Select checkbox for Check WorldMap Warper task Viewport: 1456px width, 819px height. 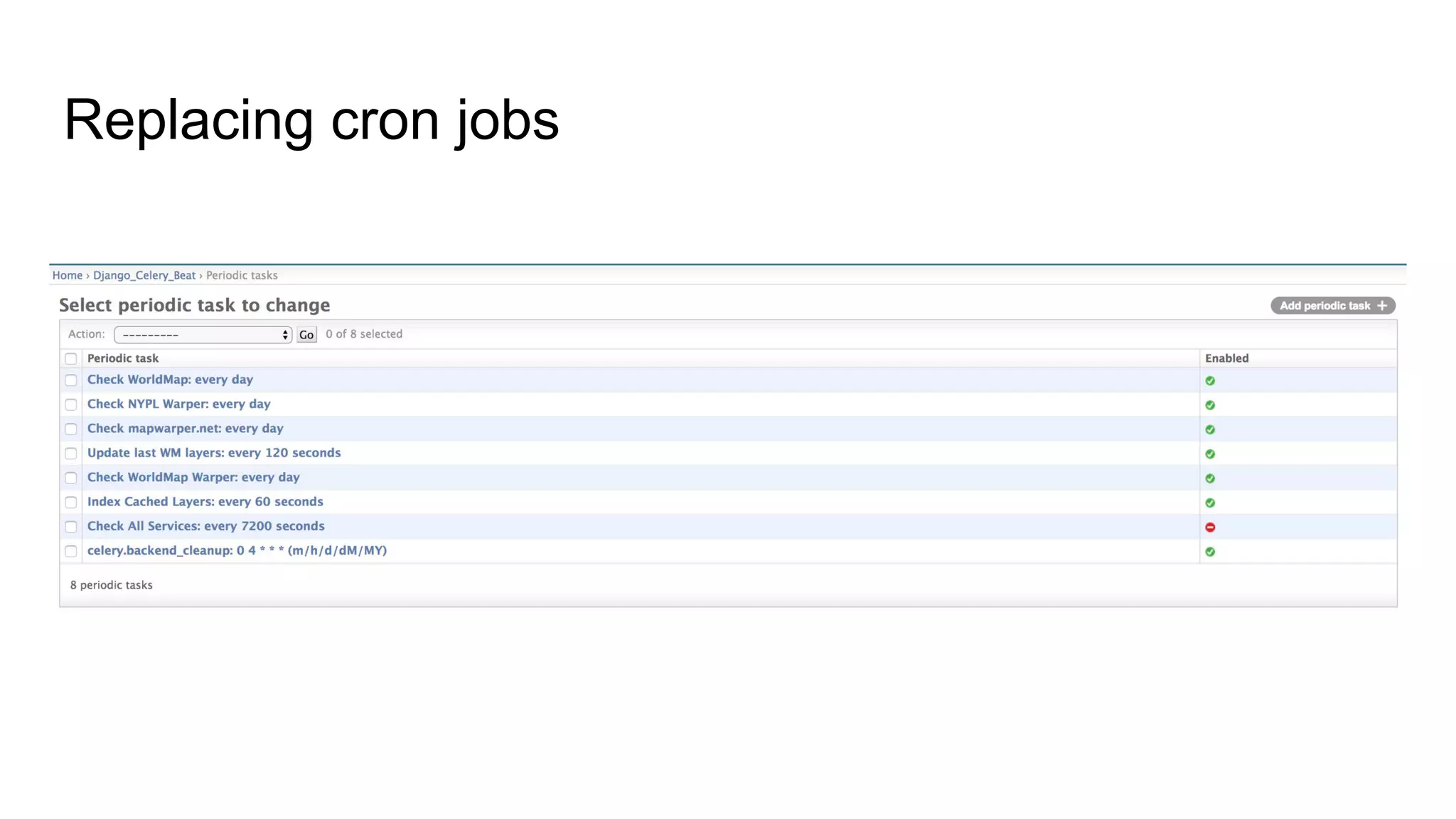[71, 478]
